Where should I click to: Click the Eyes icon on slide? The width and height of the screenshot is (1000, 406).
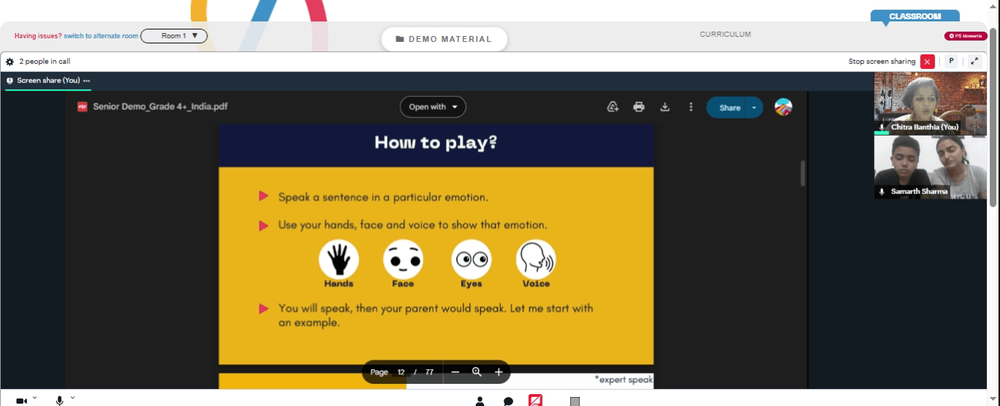(x=471, y=259)
